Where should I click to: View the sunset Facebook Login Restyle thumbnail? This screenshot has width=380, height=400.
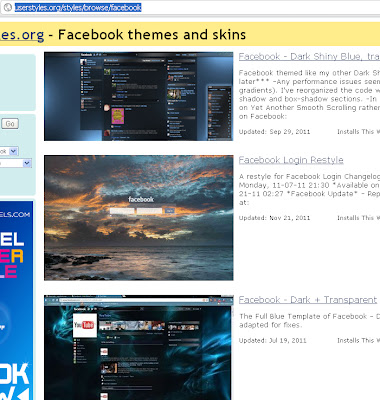click(x=139, y=218)
